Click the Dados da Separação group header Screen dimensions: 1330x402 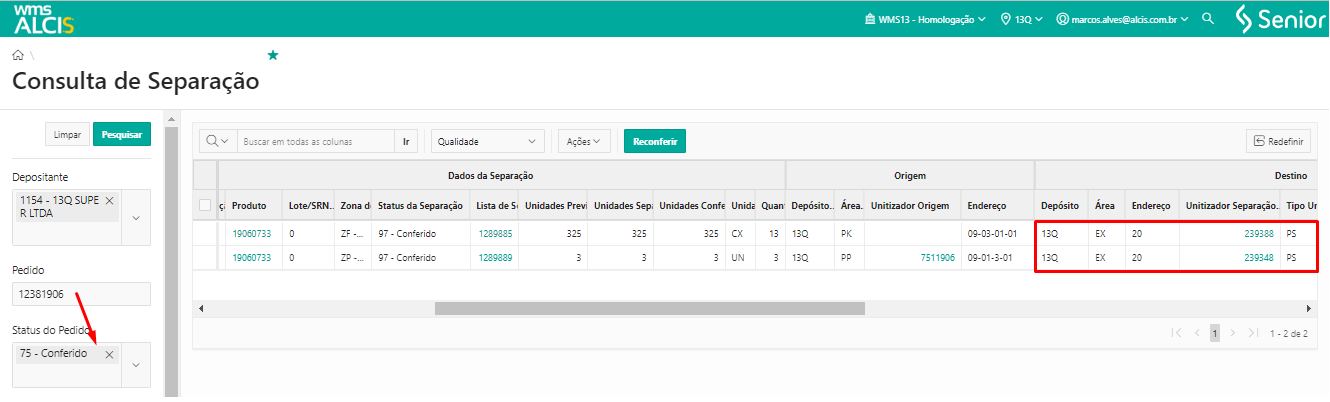click(489, 175)
